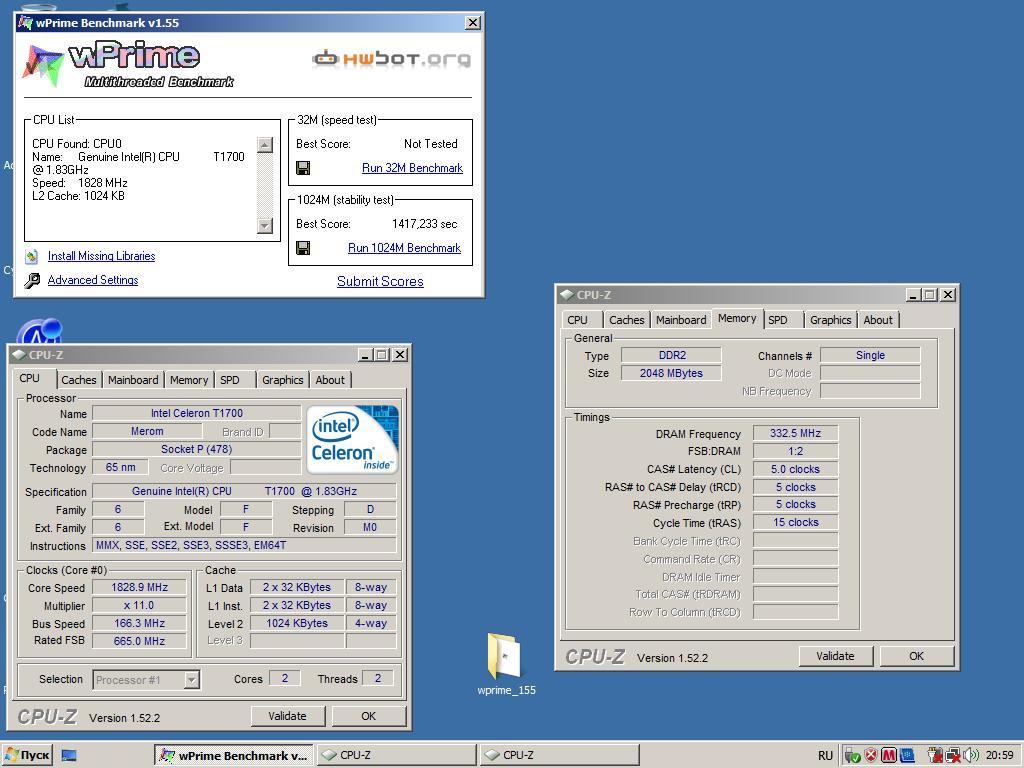The height and width of the screenshot is (768, 1024).
Task: Click the Best Score 1417,233 sec value
Action: (x=424, y=224)
